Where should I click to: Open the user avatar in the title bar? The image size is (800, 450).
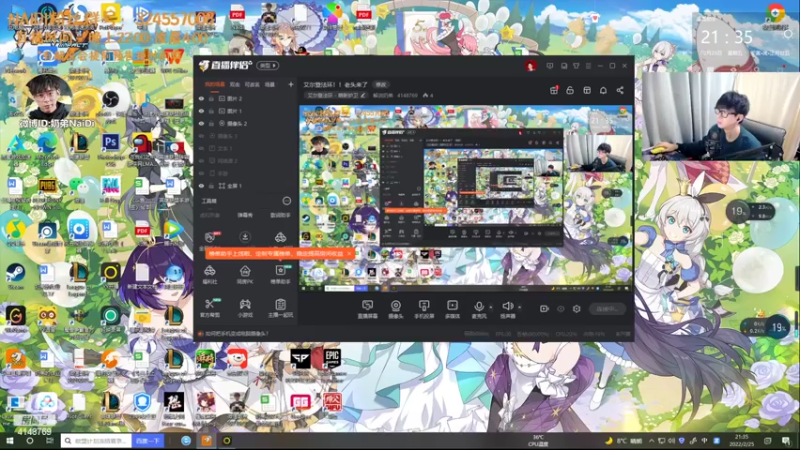(x=530, y=65)
